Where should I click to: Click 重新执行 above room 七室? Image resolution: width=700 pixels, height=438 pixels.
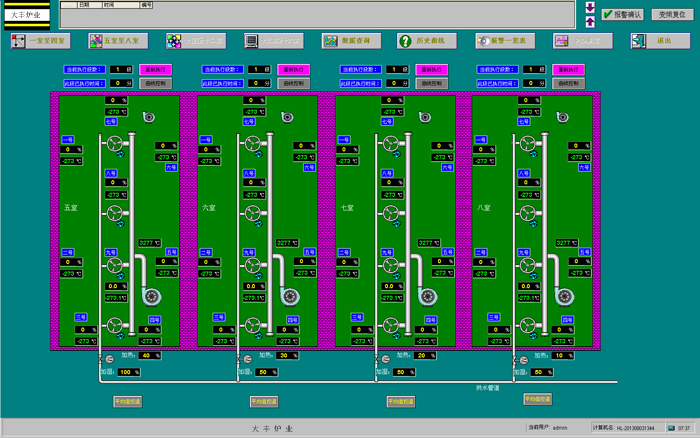(431, 70)
